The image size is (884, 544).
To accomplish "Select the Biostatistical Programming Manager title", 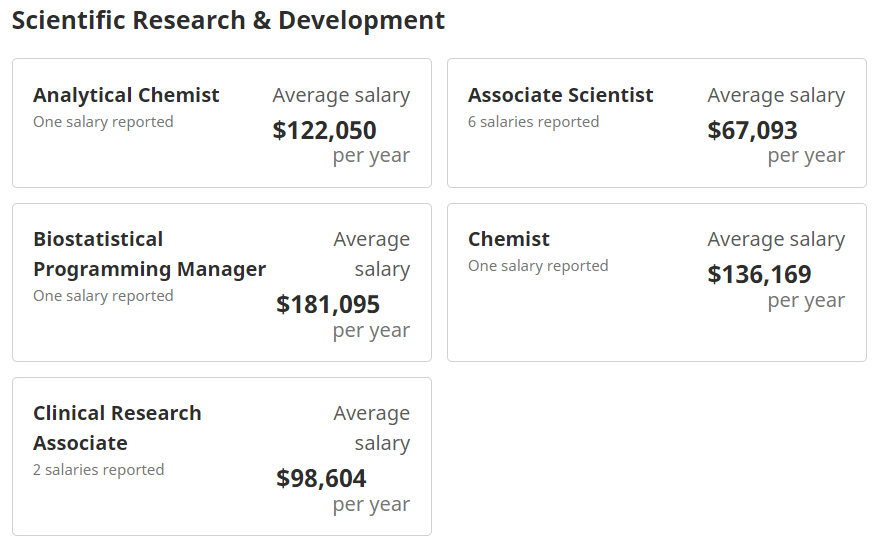I will coord(149,254).
